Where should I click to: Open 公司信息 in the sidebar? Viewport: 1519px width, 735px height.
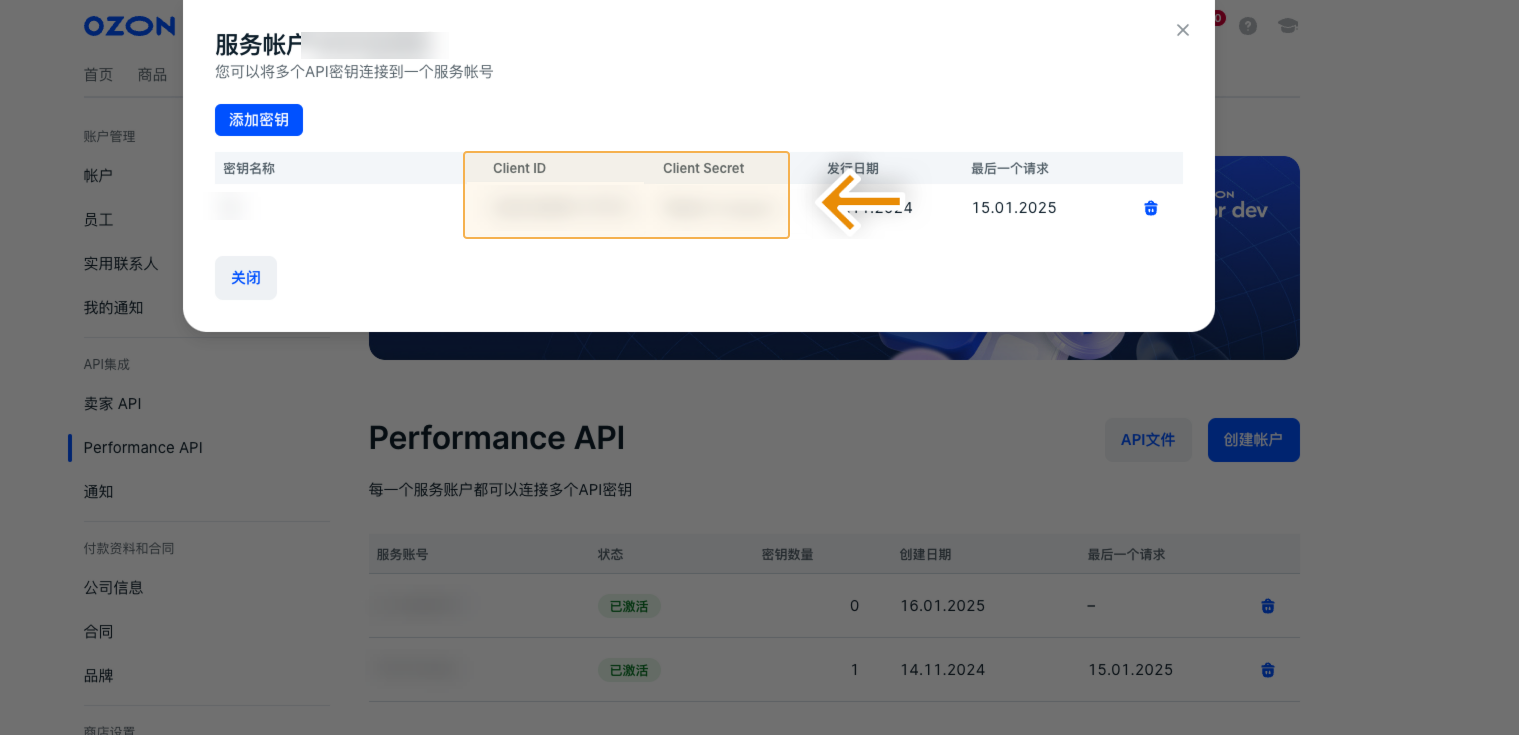tap(113, 588)
